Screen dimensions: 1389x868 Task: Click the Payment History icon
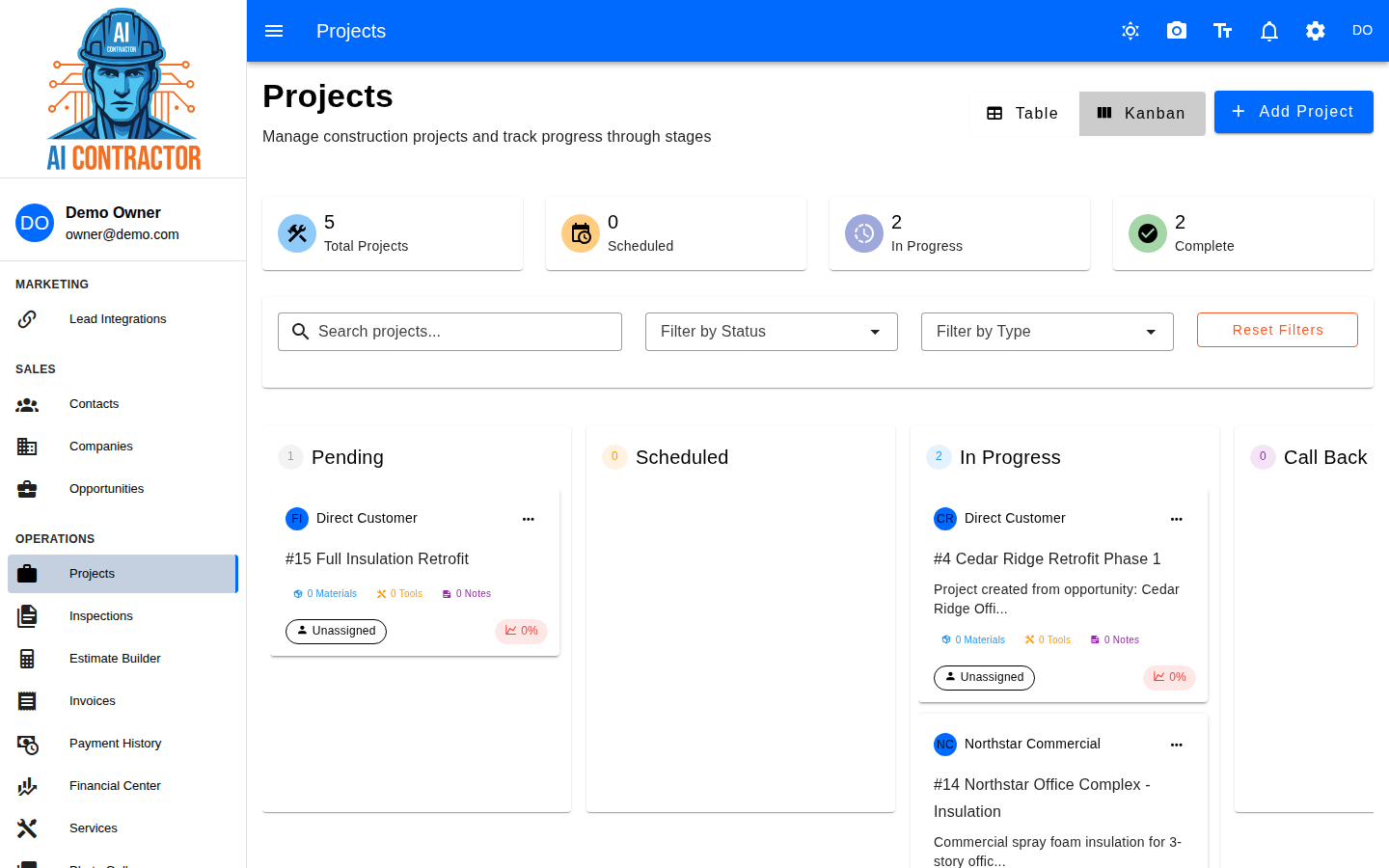tap(27, 744)
